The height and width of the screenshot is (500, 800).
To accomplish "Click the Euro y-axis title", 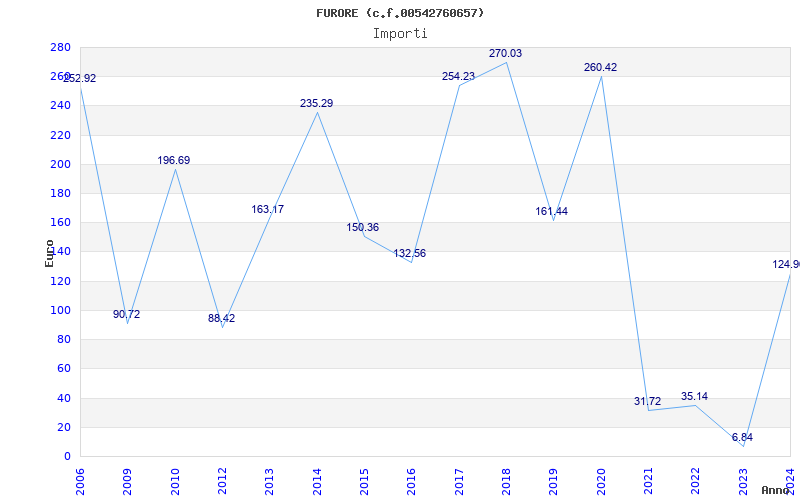I will pos(49,253).
